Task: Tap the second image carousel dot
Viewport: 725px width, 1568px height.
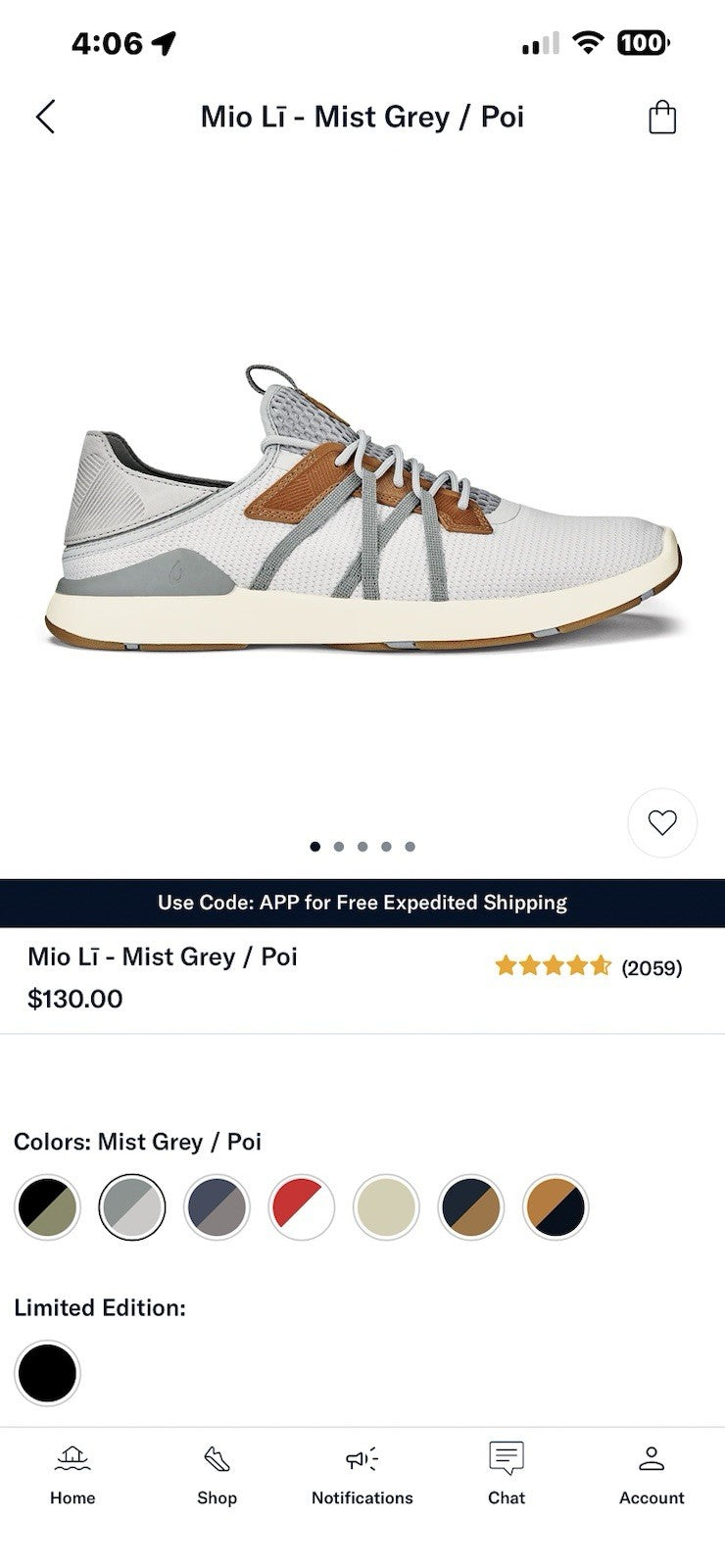Action: click(x=339, y=847)
